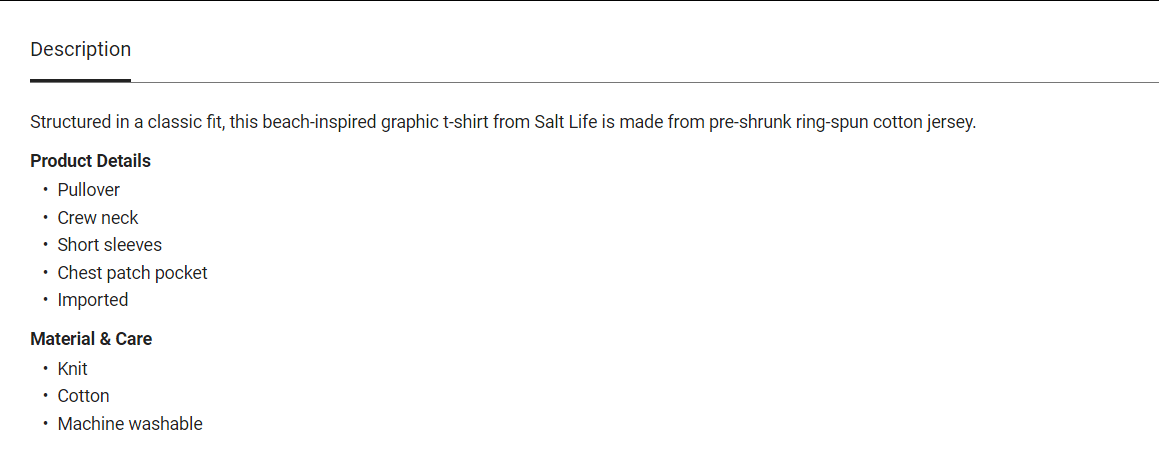Click the Chest patch pocket item
The image size is (1159, 456).
132,273
